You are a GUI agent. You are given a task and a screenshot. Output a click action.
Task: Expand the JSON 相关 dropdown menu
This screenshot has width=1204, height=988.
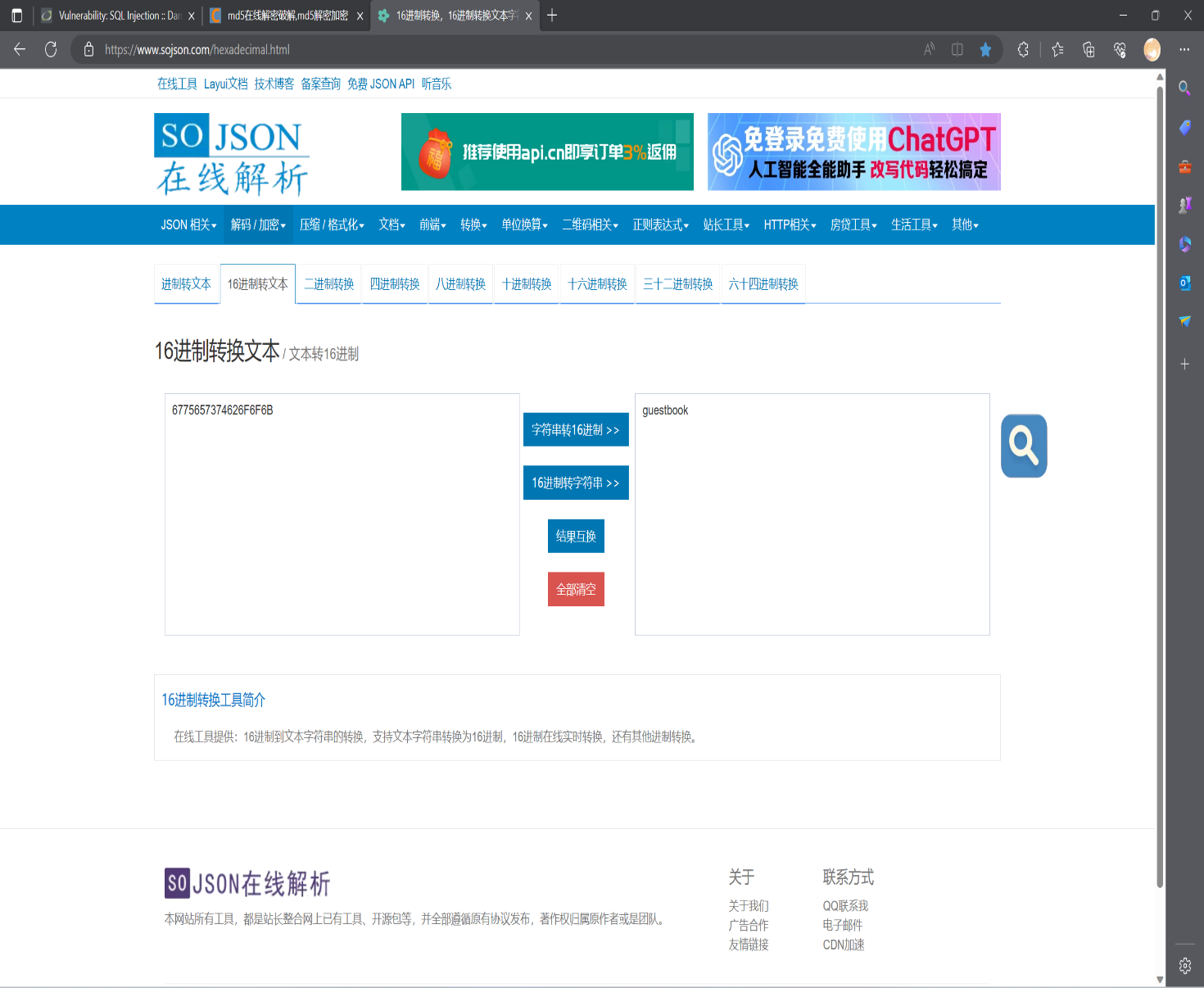click(188, 224)
